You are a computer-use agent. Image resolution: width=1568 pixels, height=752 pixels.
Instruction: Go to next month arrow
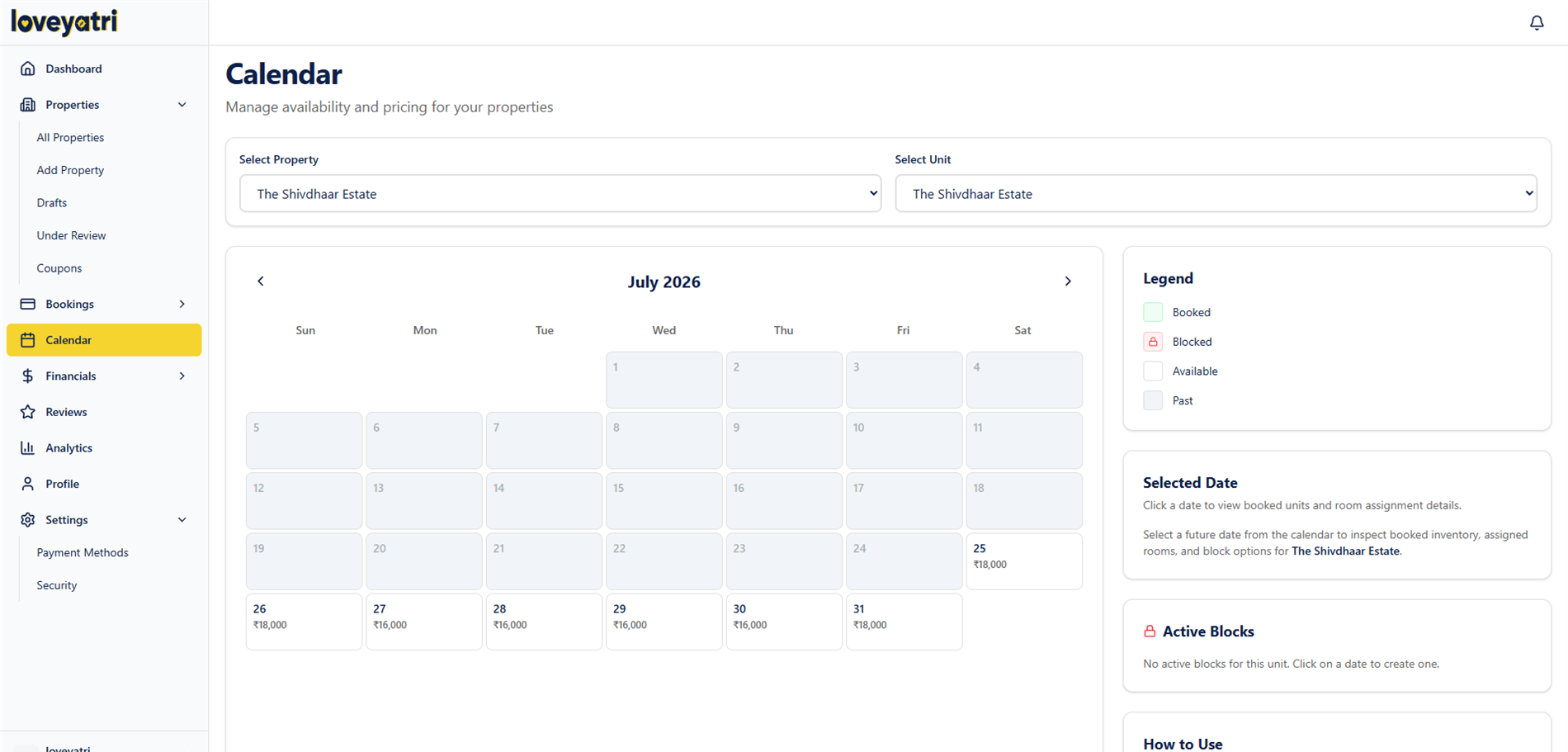(x=1068, y=281)
